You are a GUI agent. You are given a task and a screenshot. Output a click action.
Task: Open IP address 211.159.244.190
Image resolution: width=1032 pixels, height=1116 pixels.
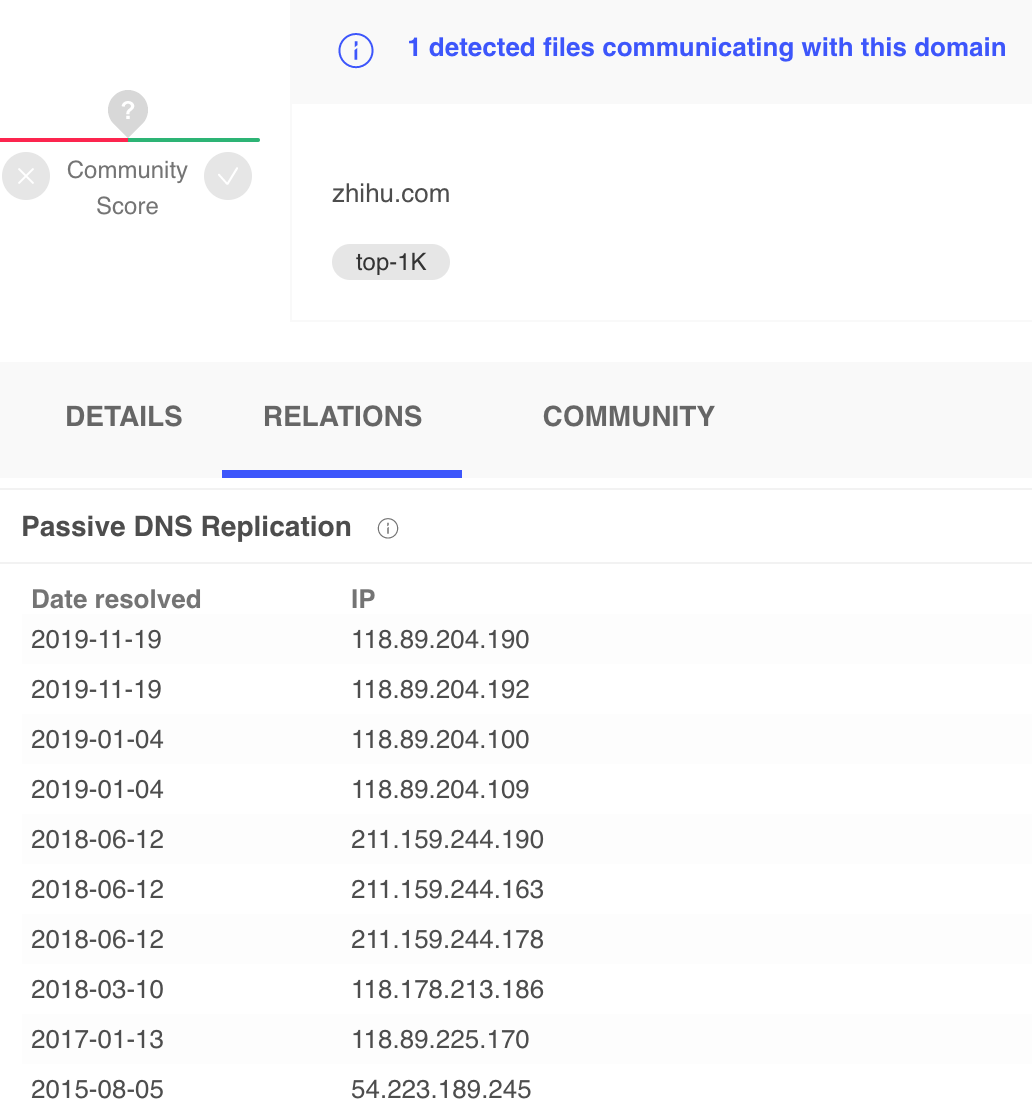point(447,840)
